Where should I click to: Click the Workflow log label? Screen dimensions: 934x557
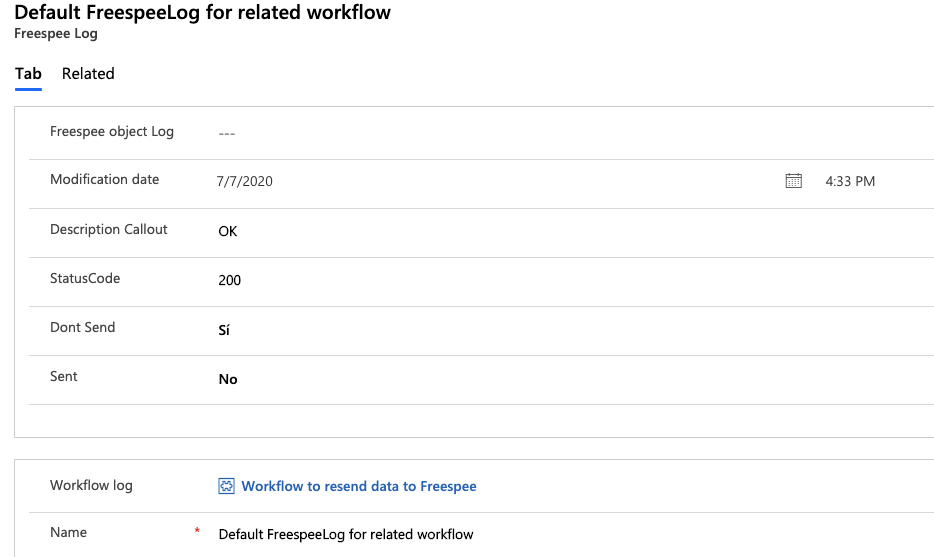pos(91,486)
